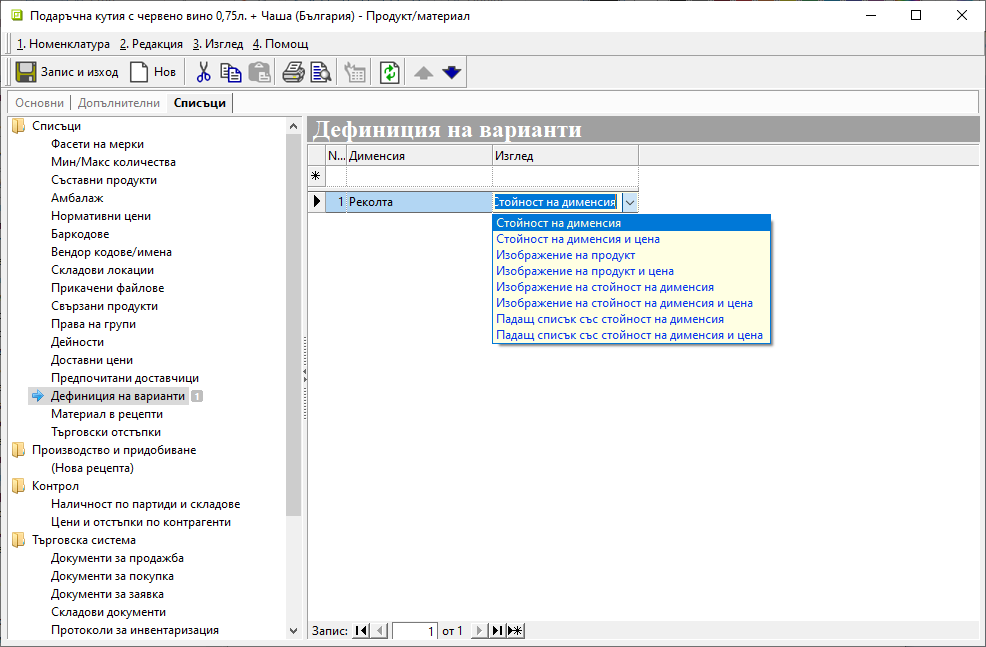Click the Cut scissors icon
The image size is (986, 647).
click(203, 72)
